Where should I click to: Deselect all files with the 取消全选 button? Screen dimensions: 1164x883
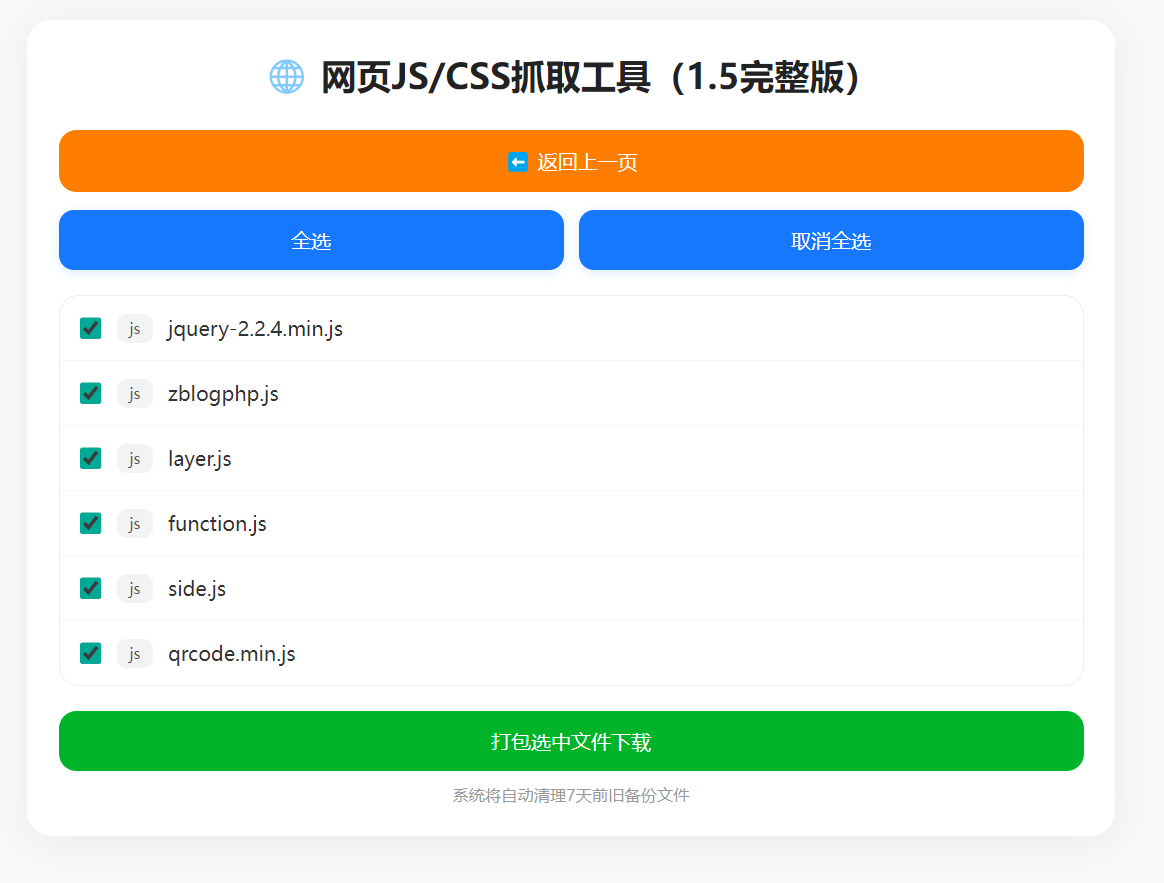830,240
